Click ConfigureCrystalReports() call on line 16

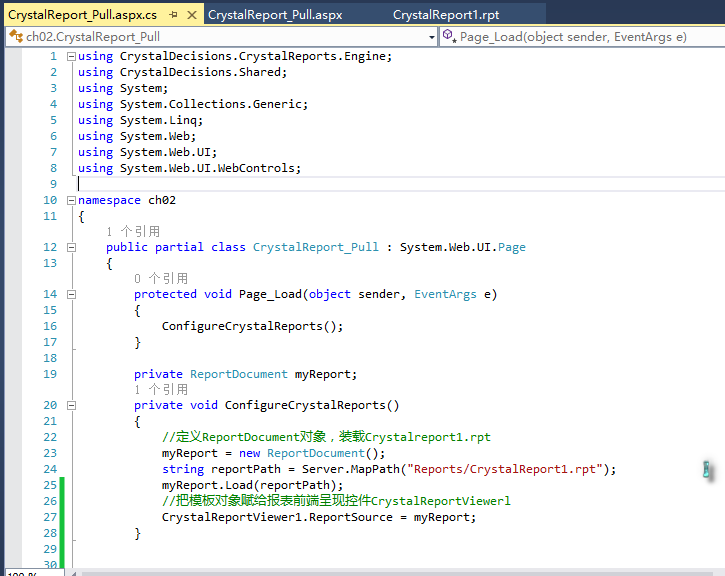[252, 326]
